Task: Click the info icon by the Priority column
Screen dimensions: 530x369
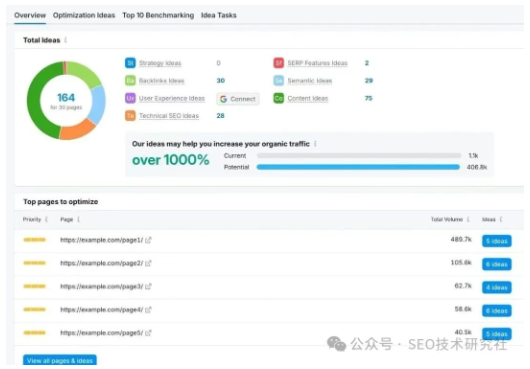Action: click(46, 219)
